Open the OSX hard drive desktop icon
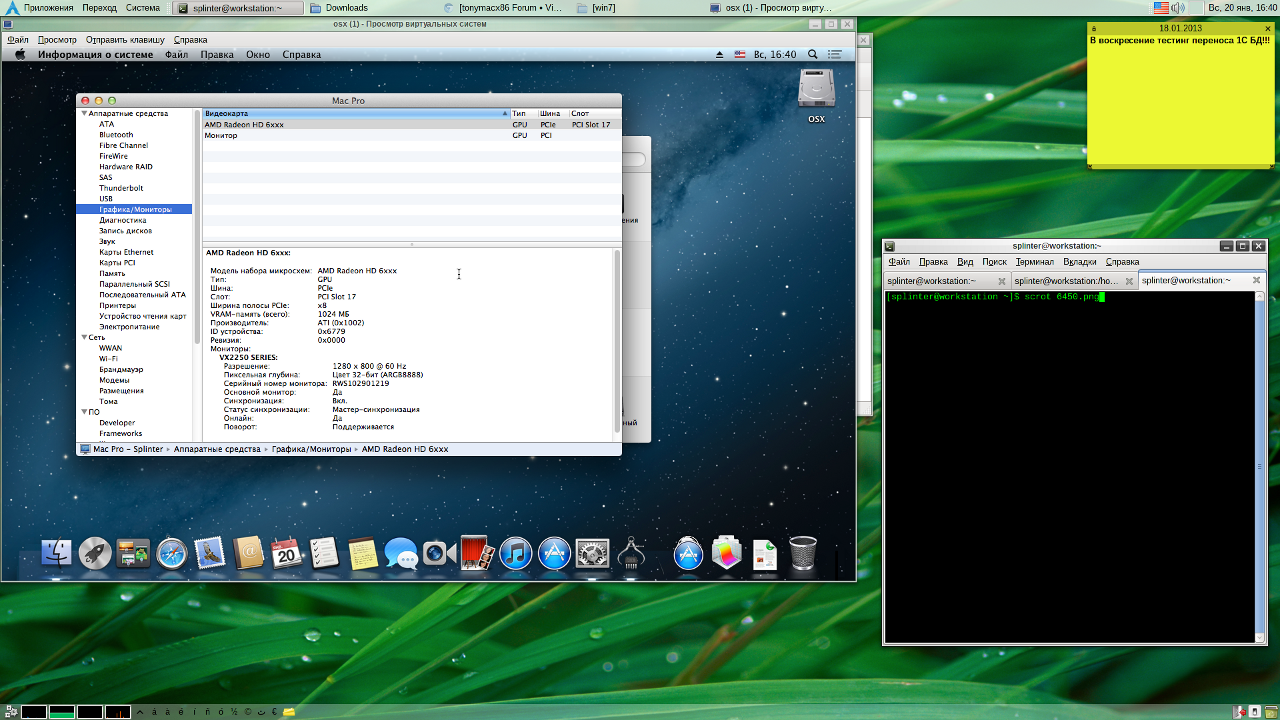The height and width of the screenshot is (720, 1280). [817, 96]
